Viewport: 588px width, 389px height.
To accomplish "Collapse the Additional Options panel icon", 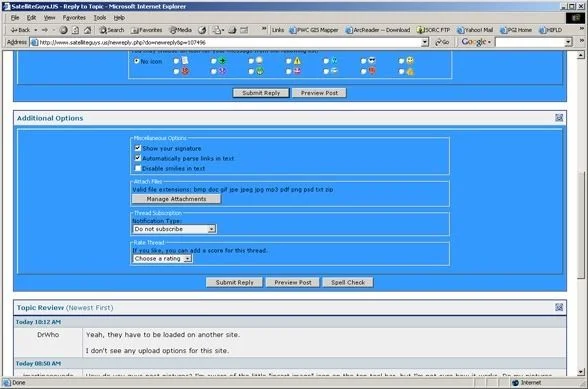I will [559, 118].
